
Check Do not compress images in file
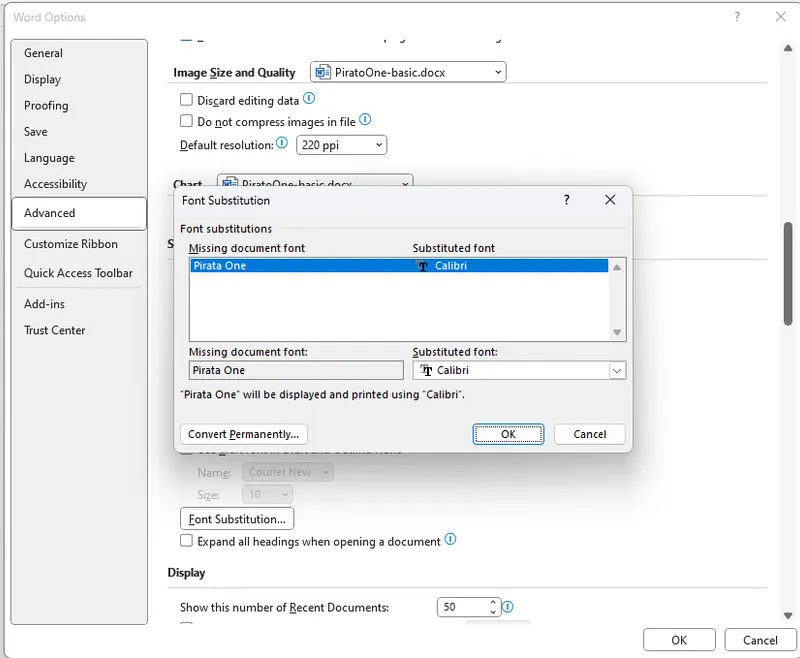(186, 121)
